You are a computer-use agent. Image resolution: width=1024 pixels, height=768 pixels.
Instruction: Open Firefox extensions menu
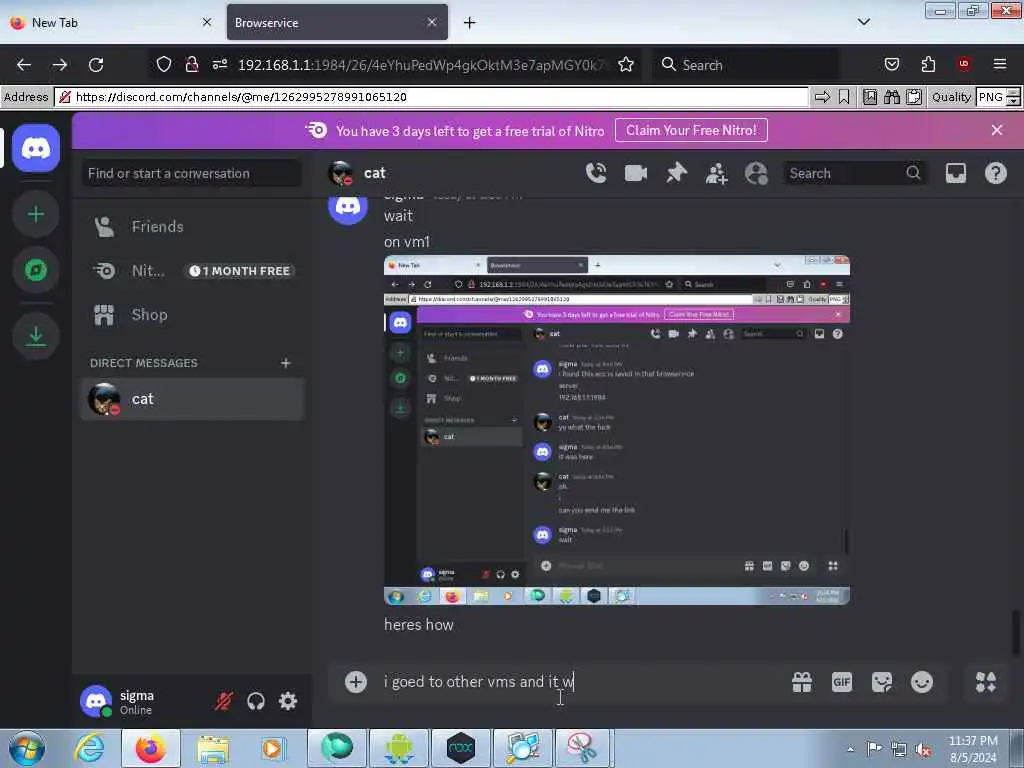[x=928, y=64]
